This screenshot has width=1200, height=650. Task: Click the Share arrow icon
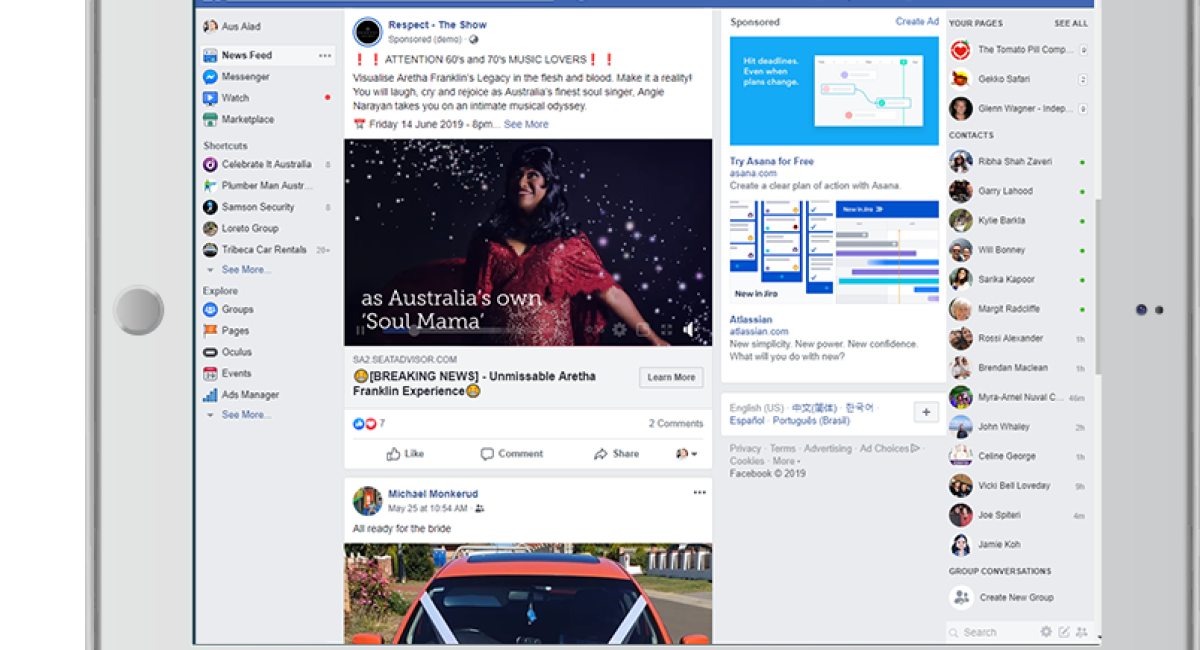pos(601,454)
